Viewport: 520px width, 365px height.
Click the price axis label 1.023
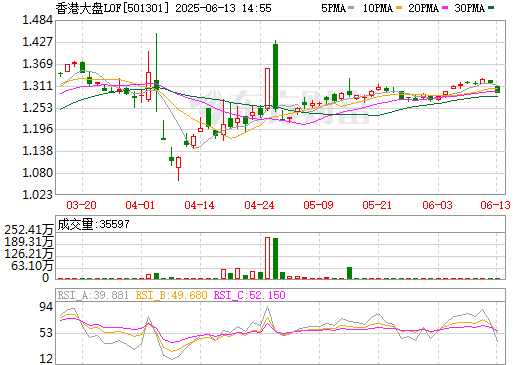[x=37, y=195]
